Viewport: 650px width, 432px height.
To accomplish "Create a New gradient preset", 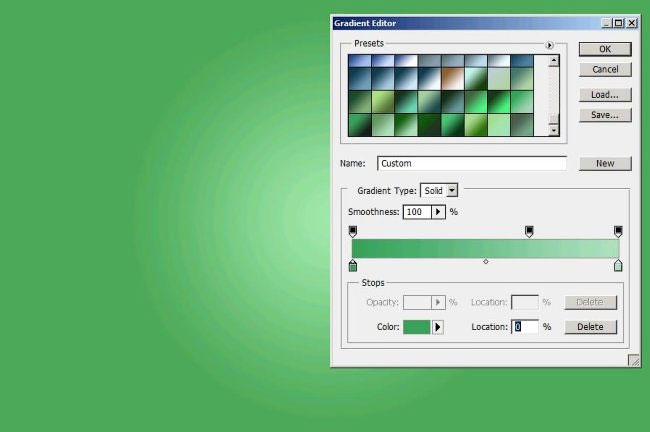I will point(605,163).
